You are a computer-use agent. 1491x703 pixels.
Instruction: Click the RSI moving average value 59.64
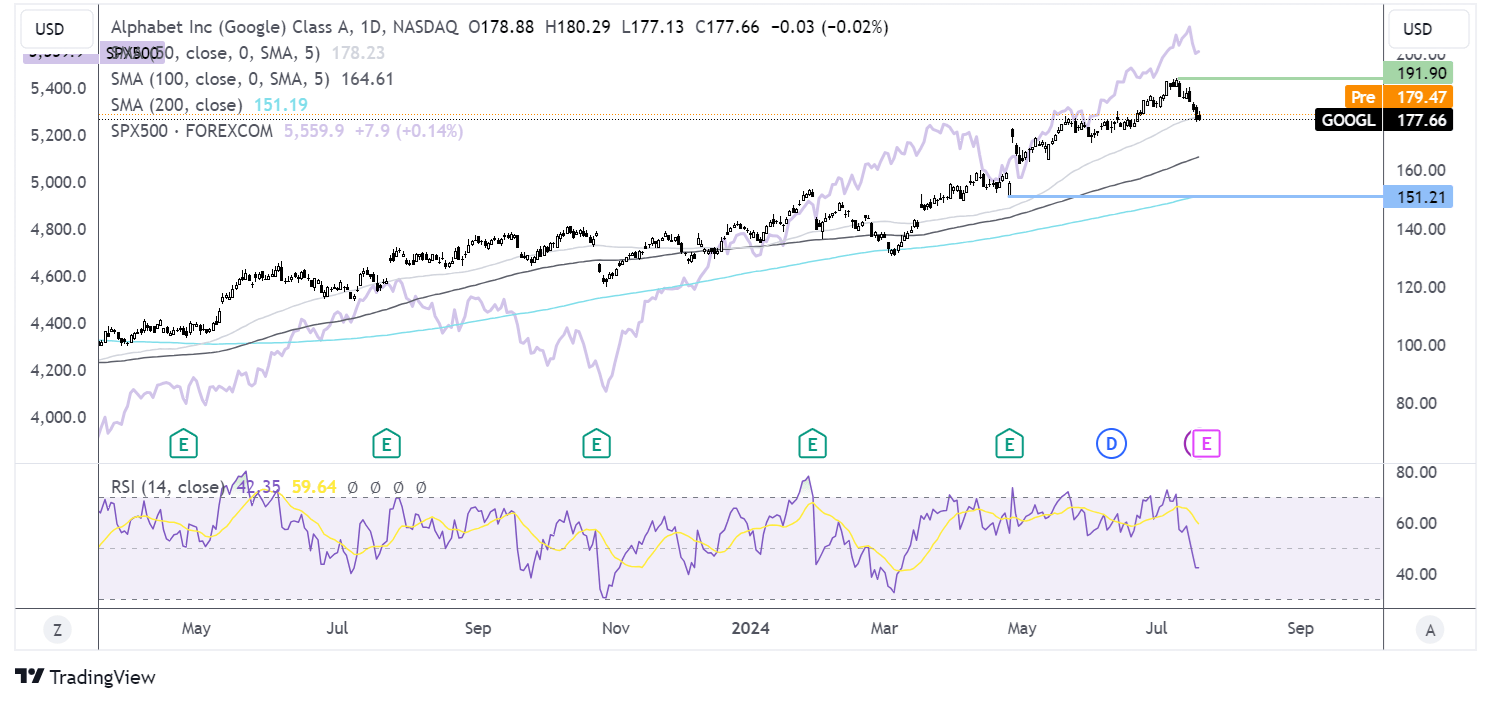tap(312, 487)
